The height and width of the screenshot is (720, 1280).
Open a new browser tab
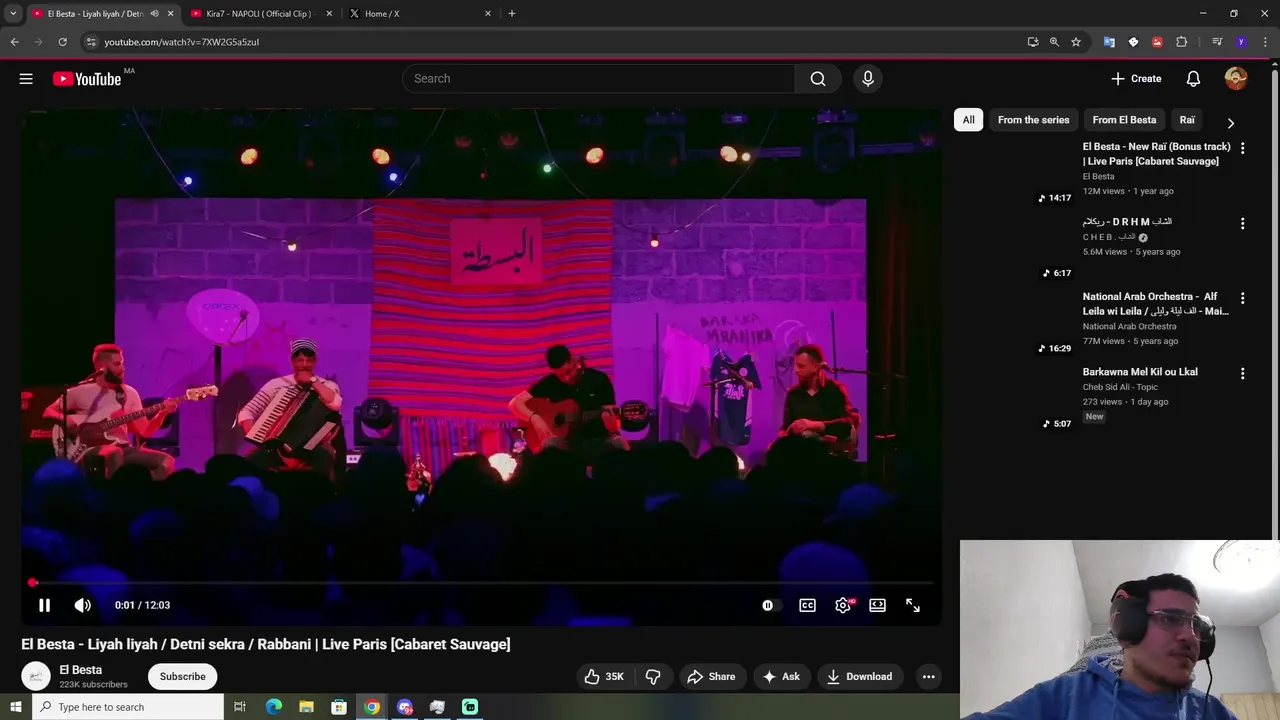point(512,14)
